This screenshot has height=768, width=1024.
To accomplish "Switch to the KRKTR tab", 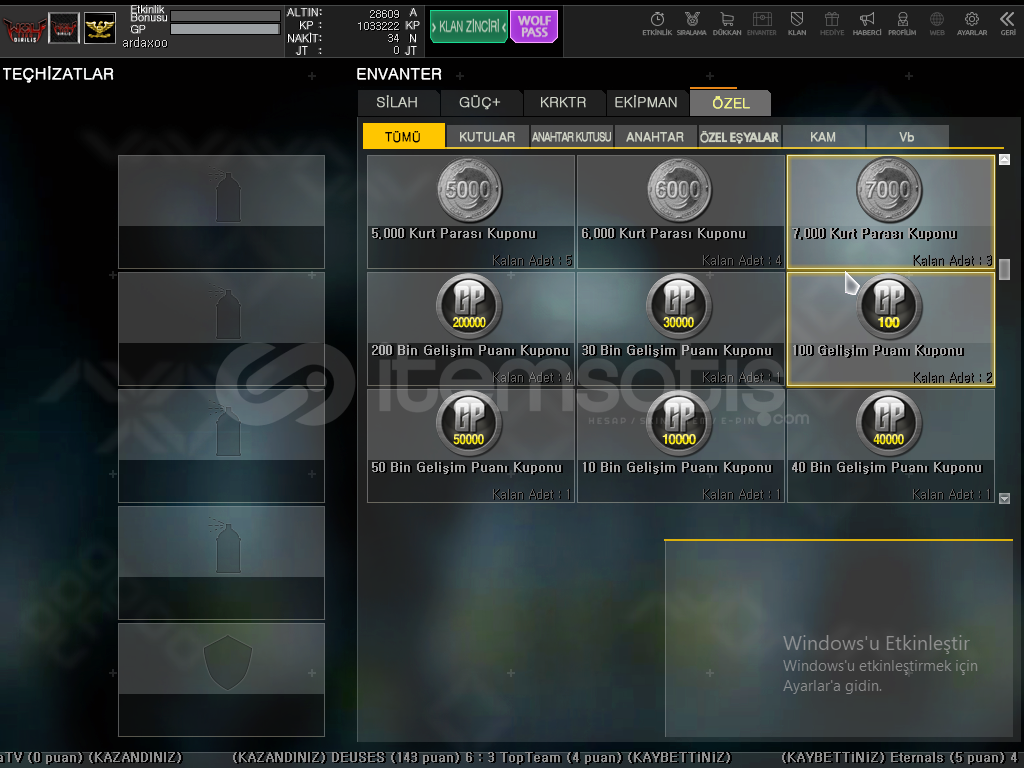I will coord(563,103).
